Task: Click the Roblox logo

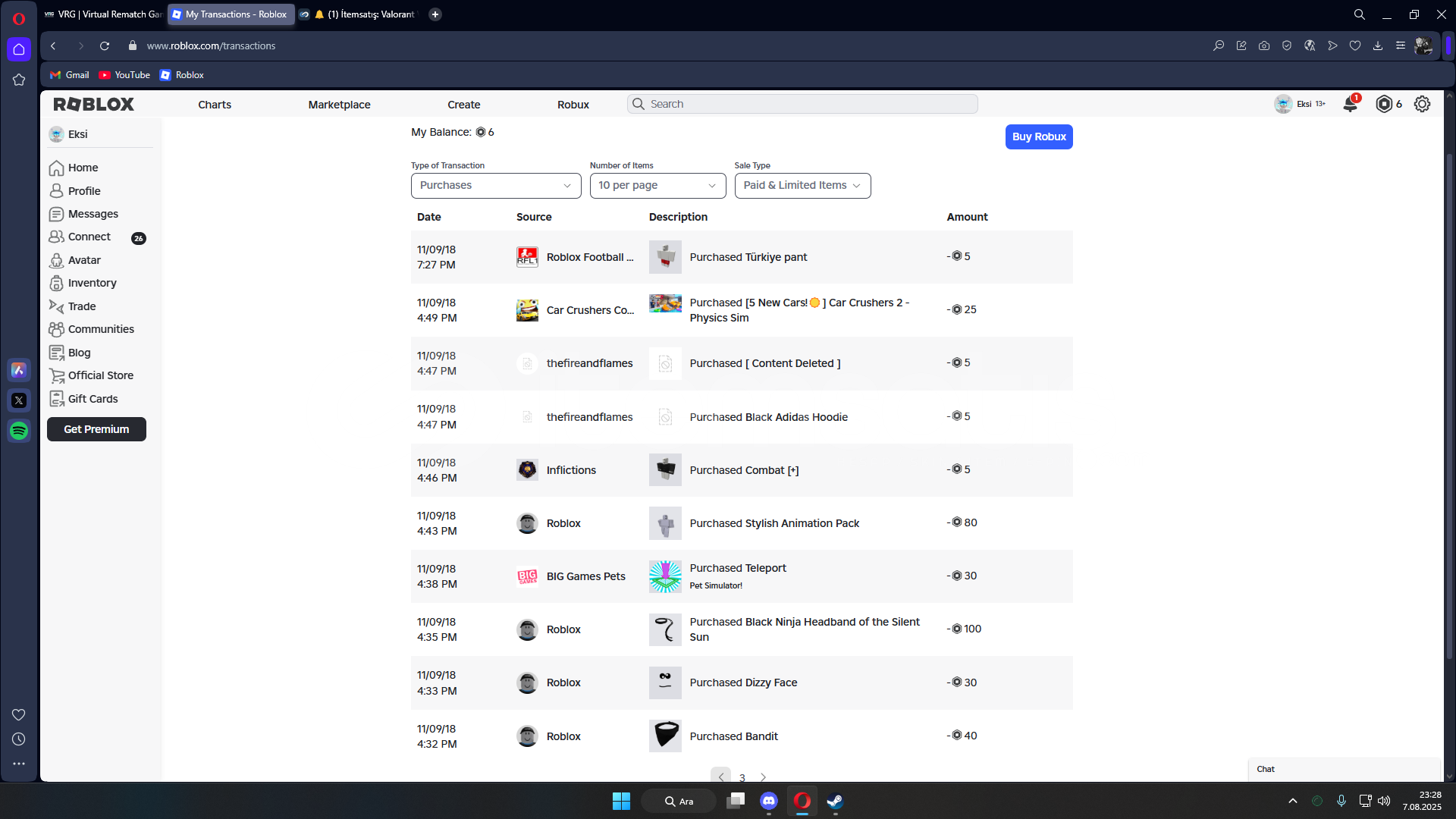Action: 94,104
